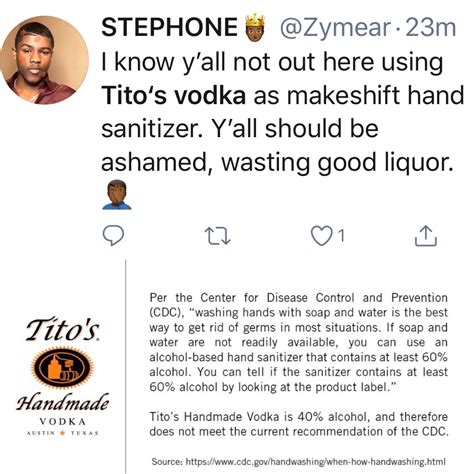Click the CDC quote paragraph

point(298,342)
